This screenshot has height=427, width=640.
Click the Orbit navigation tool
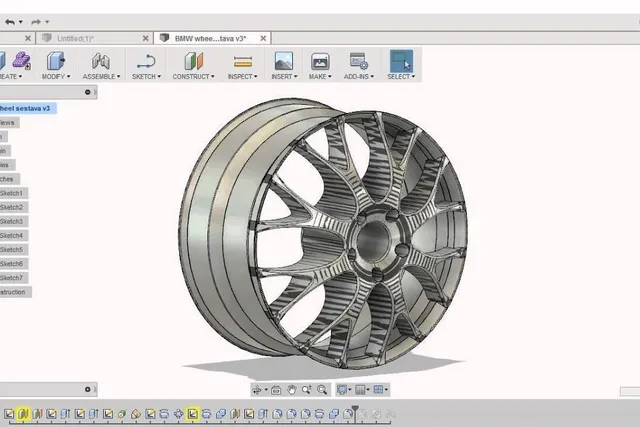[257, 390]
